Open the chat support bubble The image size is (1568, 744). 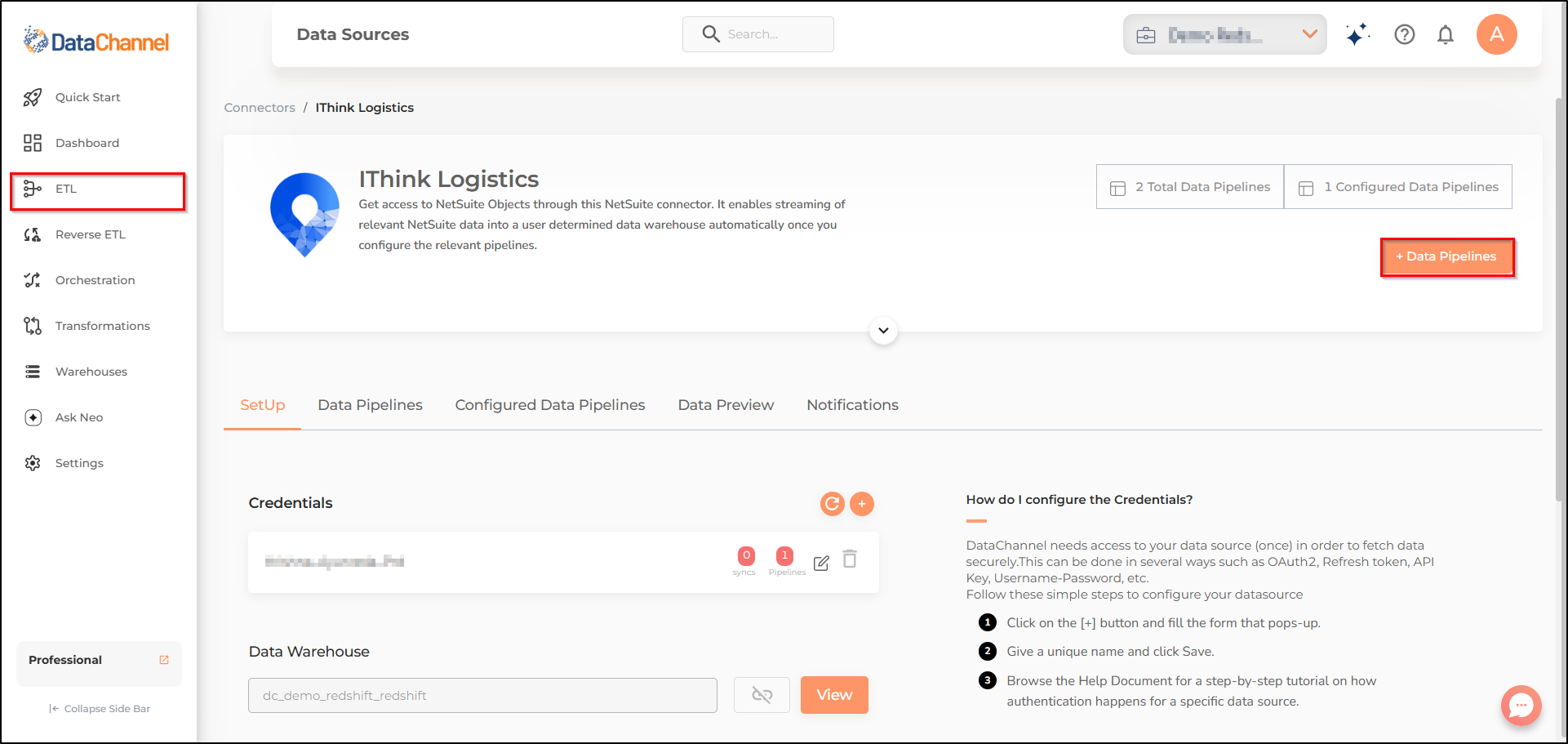click(1521, 705)
